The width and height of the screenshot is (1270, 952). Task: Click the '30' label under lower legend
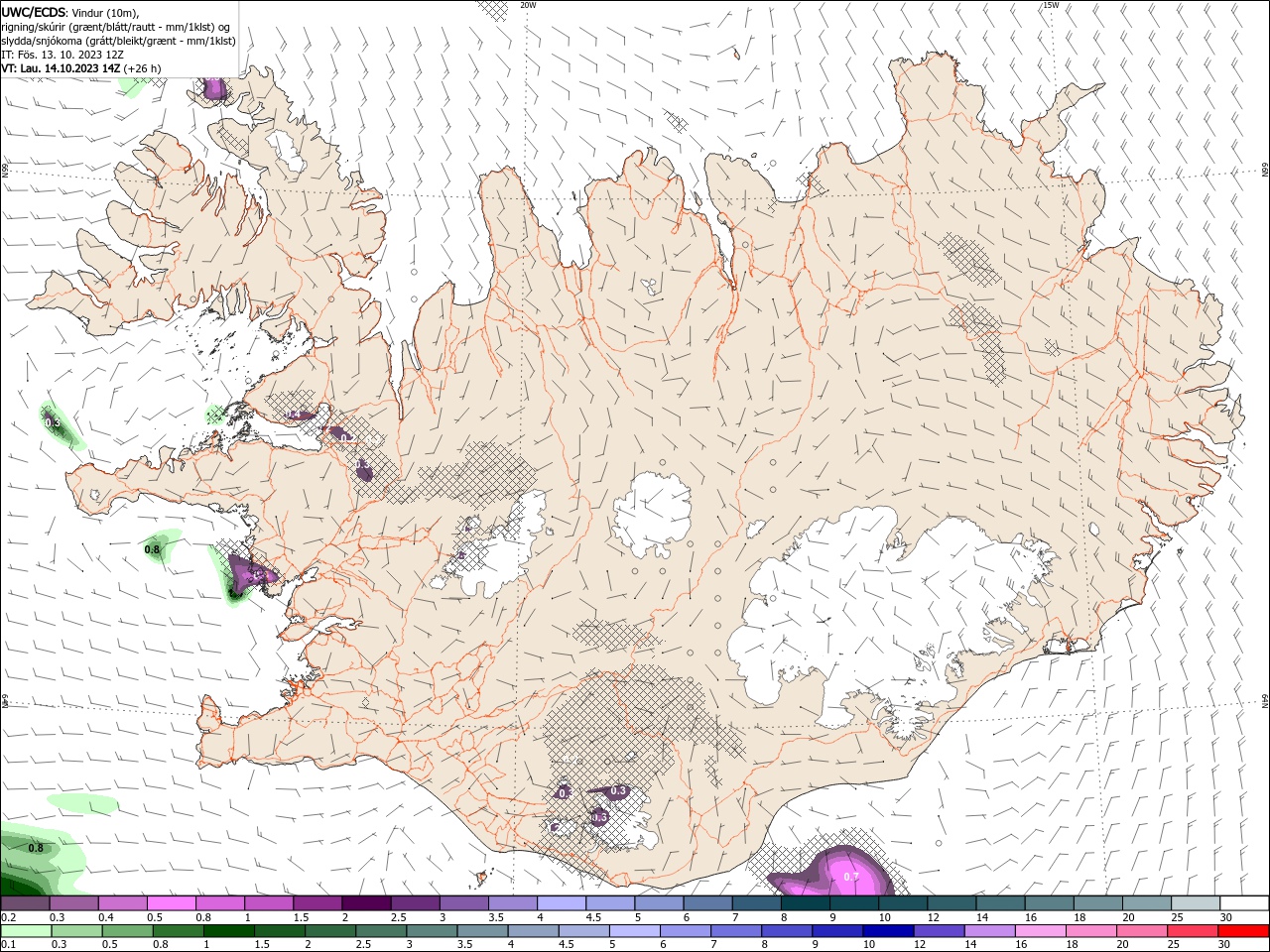pyautogui.click(x=1224, y=944)
